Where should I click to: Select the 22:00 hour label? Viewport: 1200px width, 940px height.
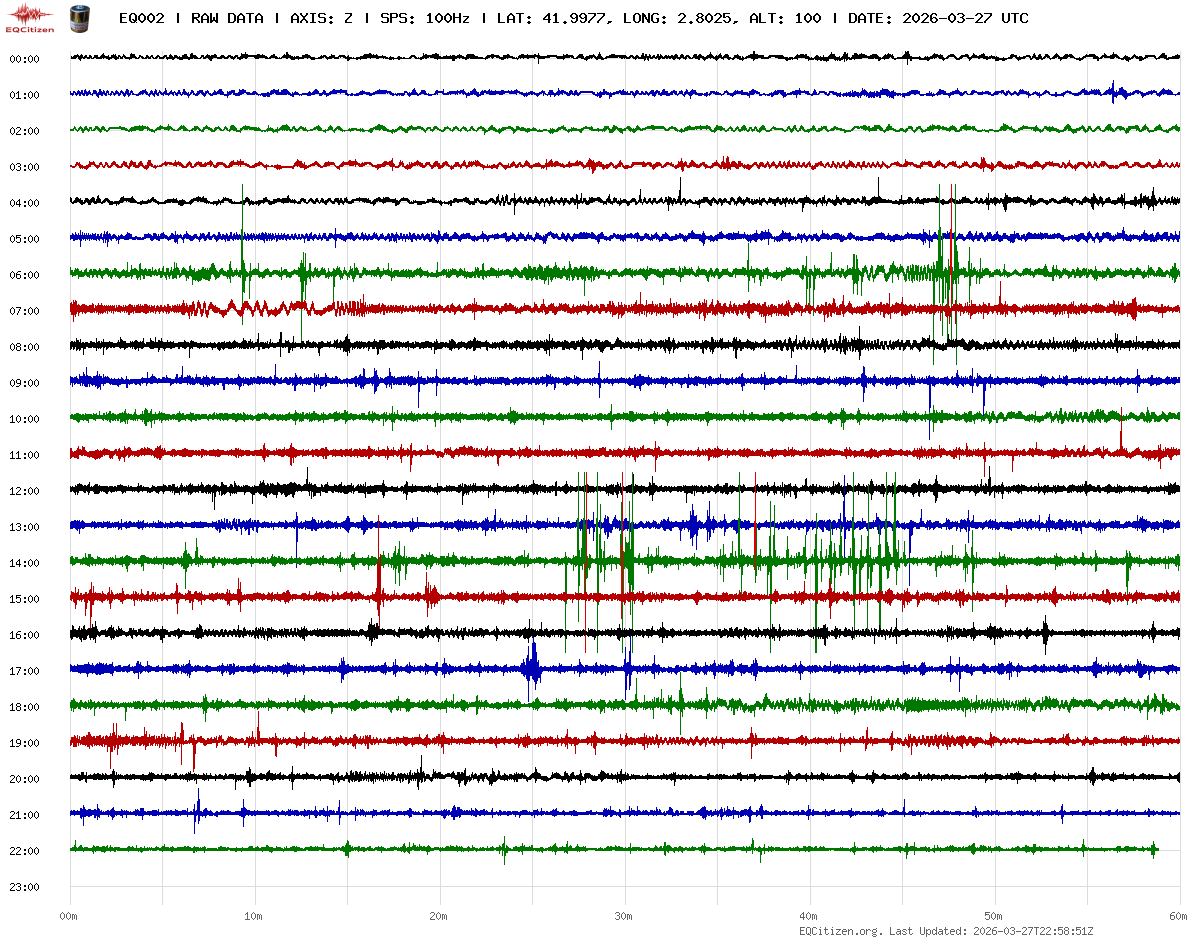[24, 851]
